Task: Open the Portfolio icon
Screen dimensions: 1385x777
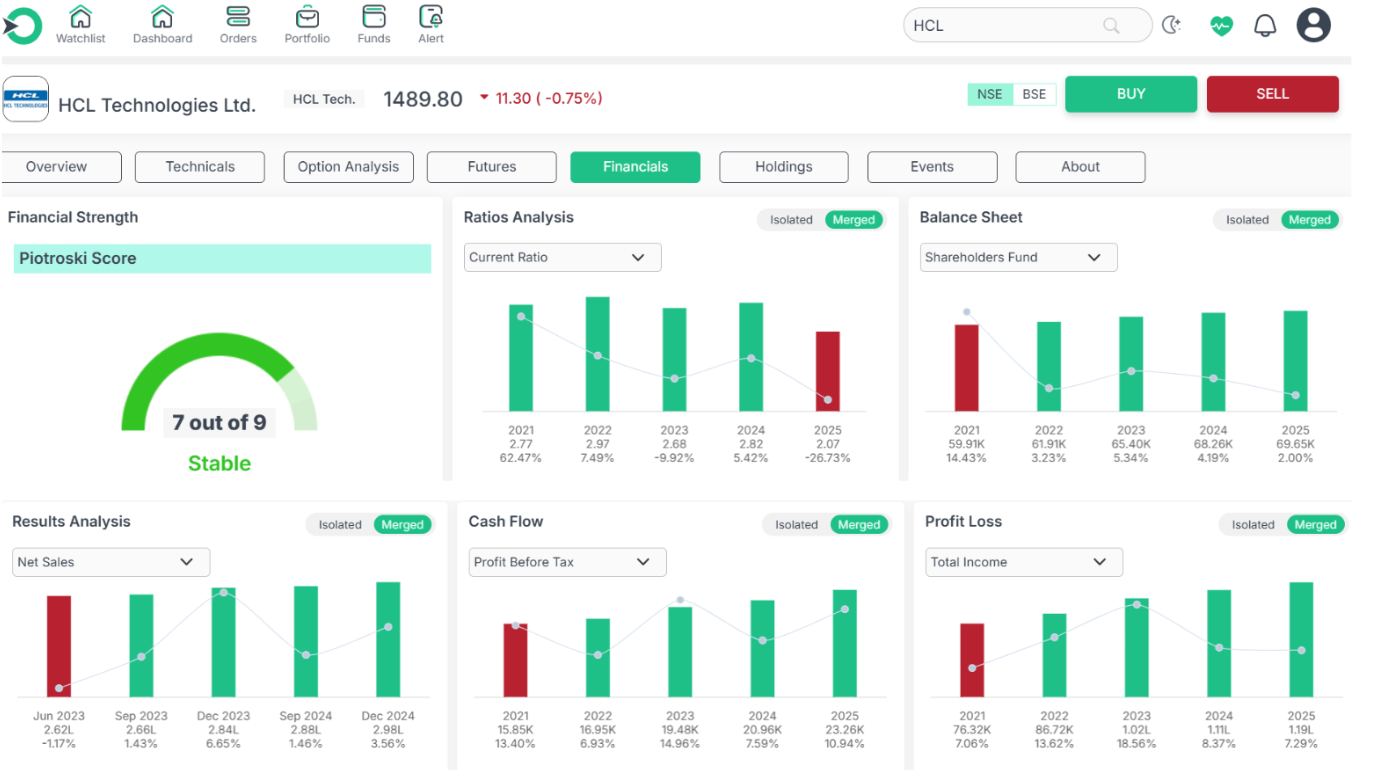Action: tap(307, 17)
